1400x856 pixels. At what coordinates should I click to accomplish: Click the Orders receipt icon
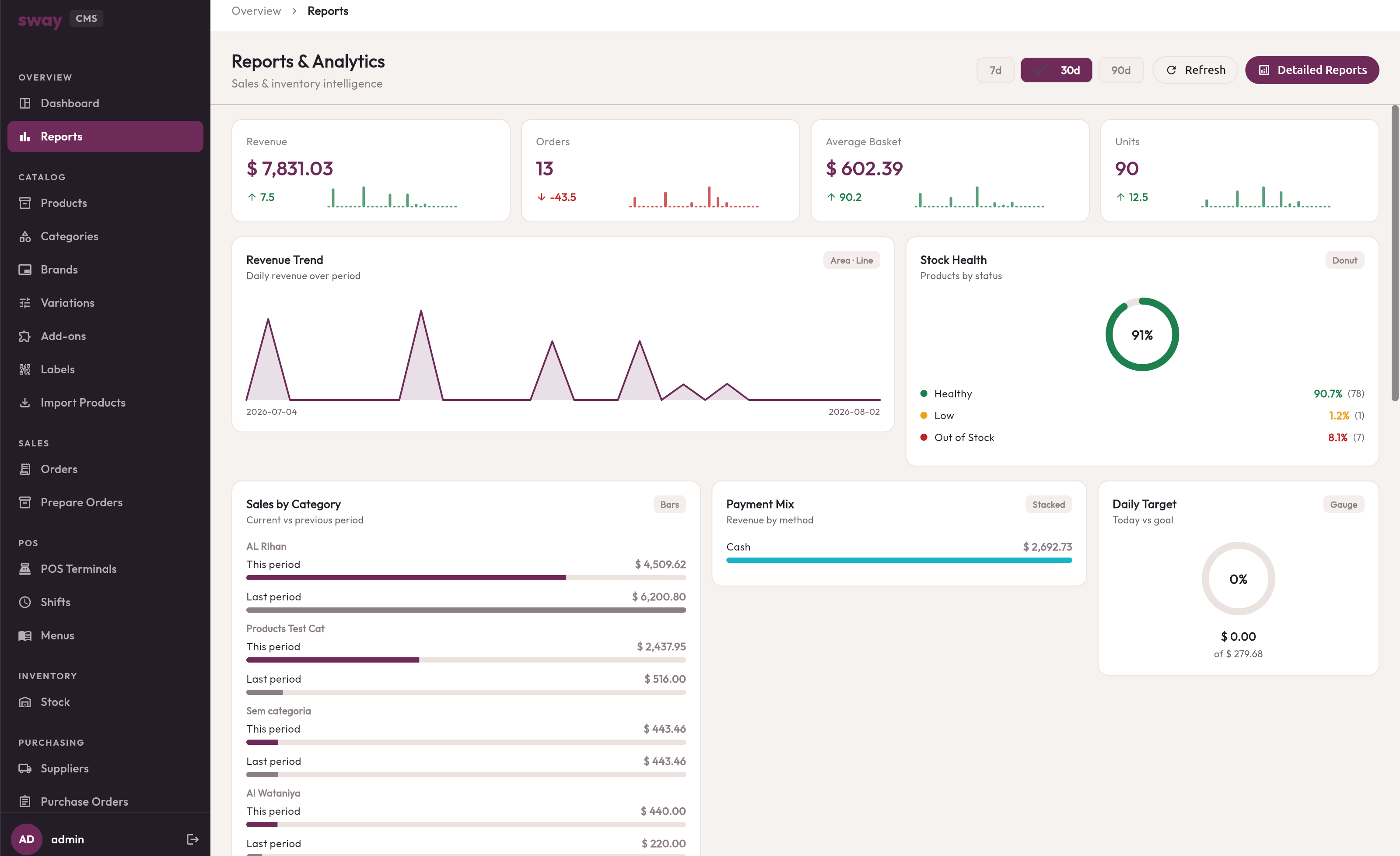click(25, 469)
